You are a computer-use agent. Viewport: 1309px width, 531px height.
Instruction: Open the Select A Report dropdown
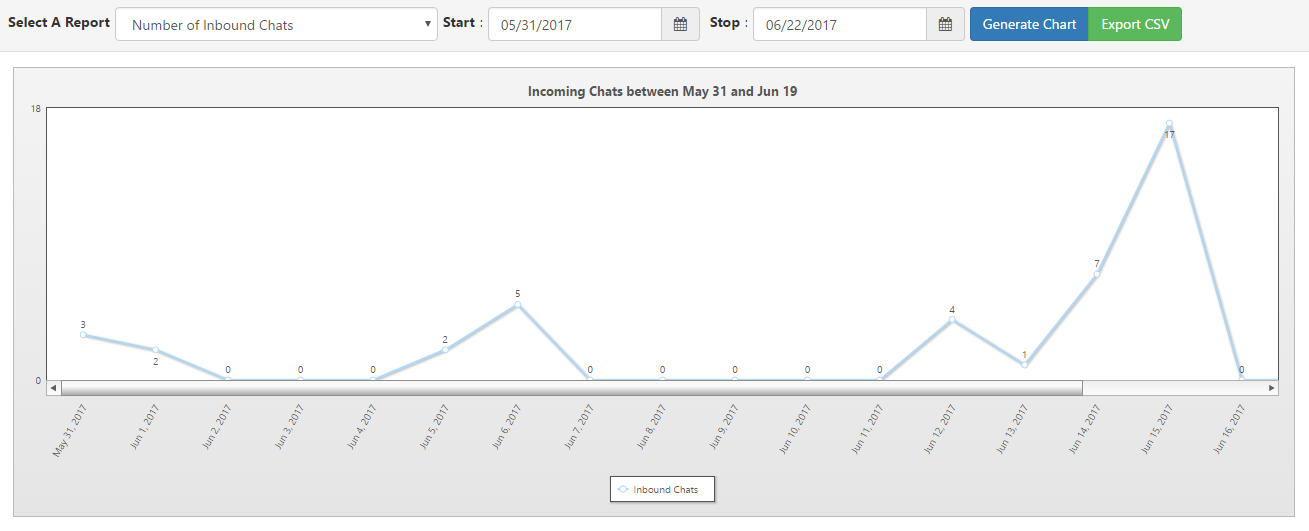point(276,25)
